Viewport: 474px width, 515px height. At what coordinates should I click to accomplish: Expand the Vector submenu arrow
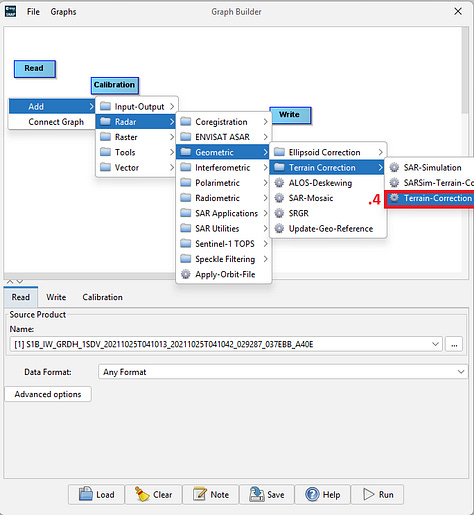pos(172,167)
